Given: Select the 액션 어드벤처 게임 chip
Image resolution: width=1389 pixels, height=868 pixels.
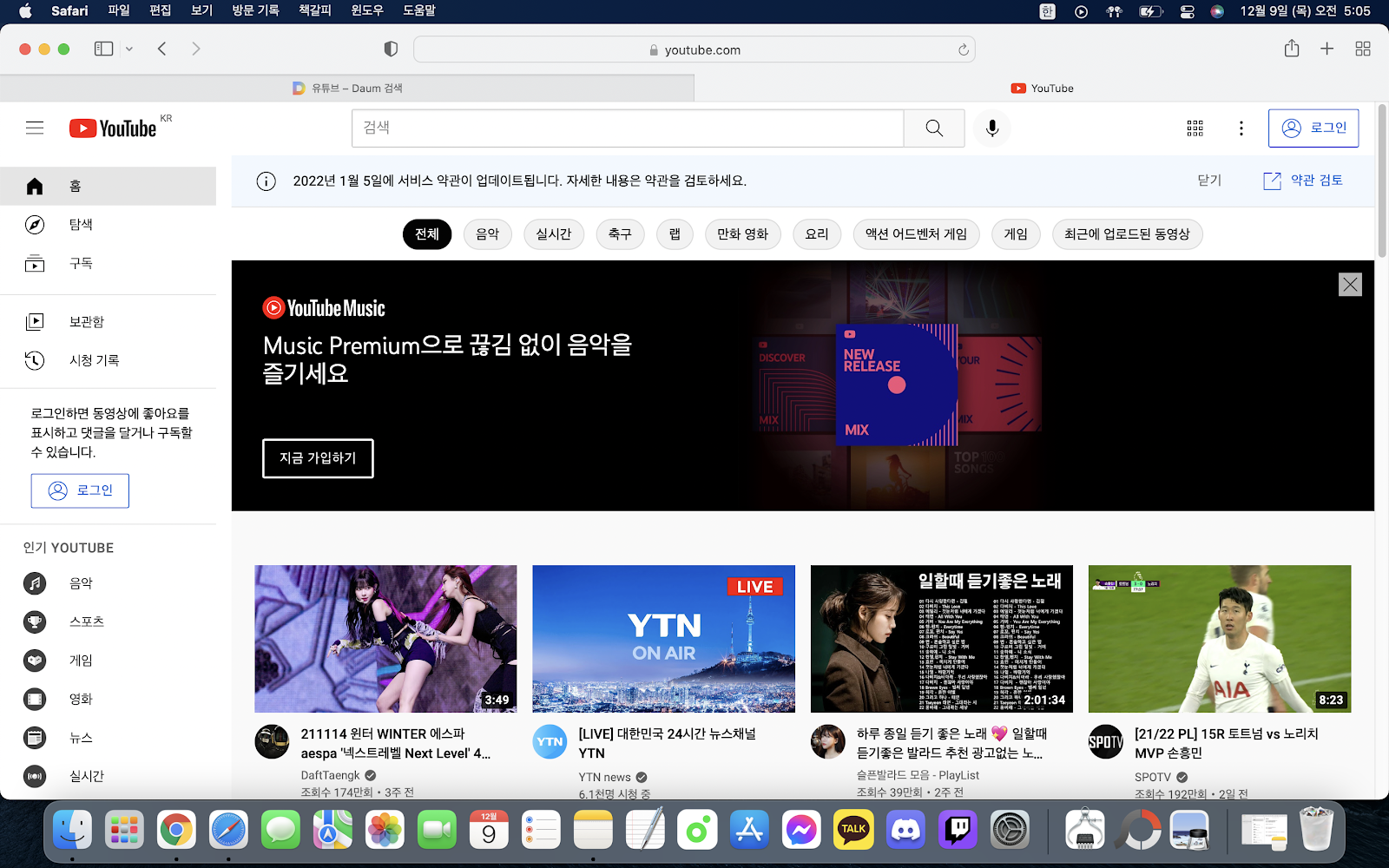Looking at the screenshot, I should coord(916,234).
